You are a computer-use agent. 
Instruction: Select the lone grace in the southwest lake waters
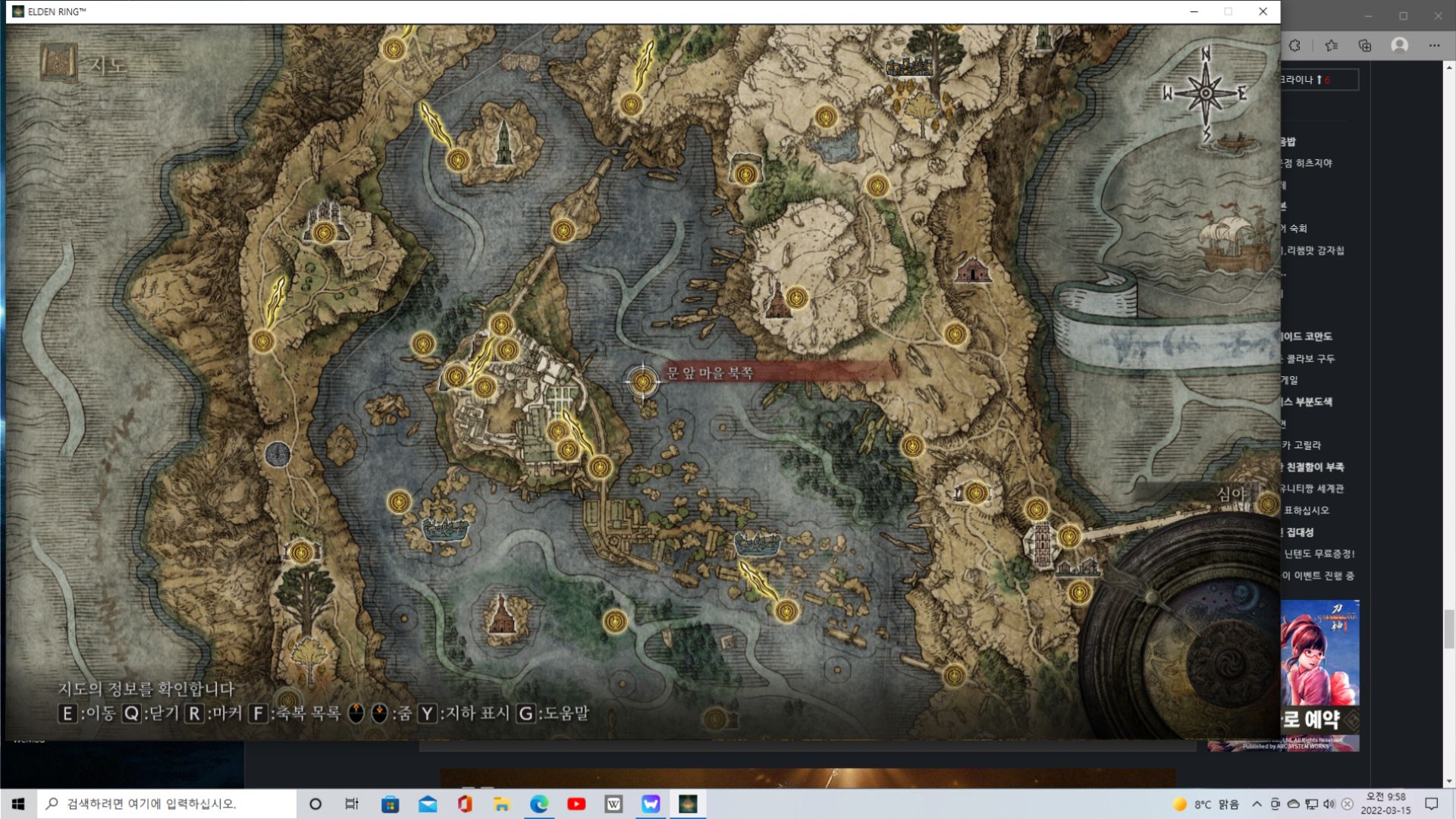[x=400, y=501]
